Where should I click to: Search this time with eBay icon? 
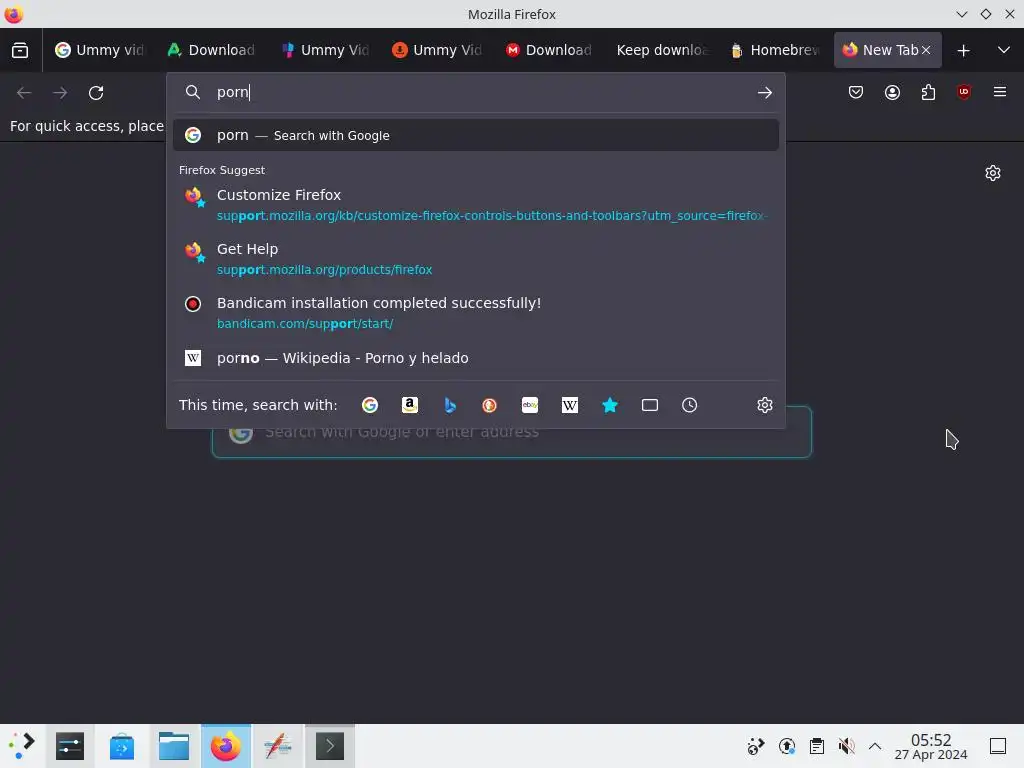tap(530, 405)
